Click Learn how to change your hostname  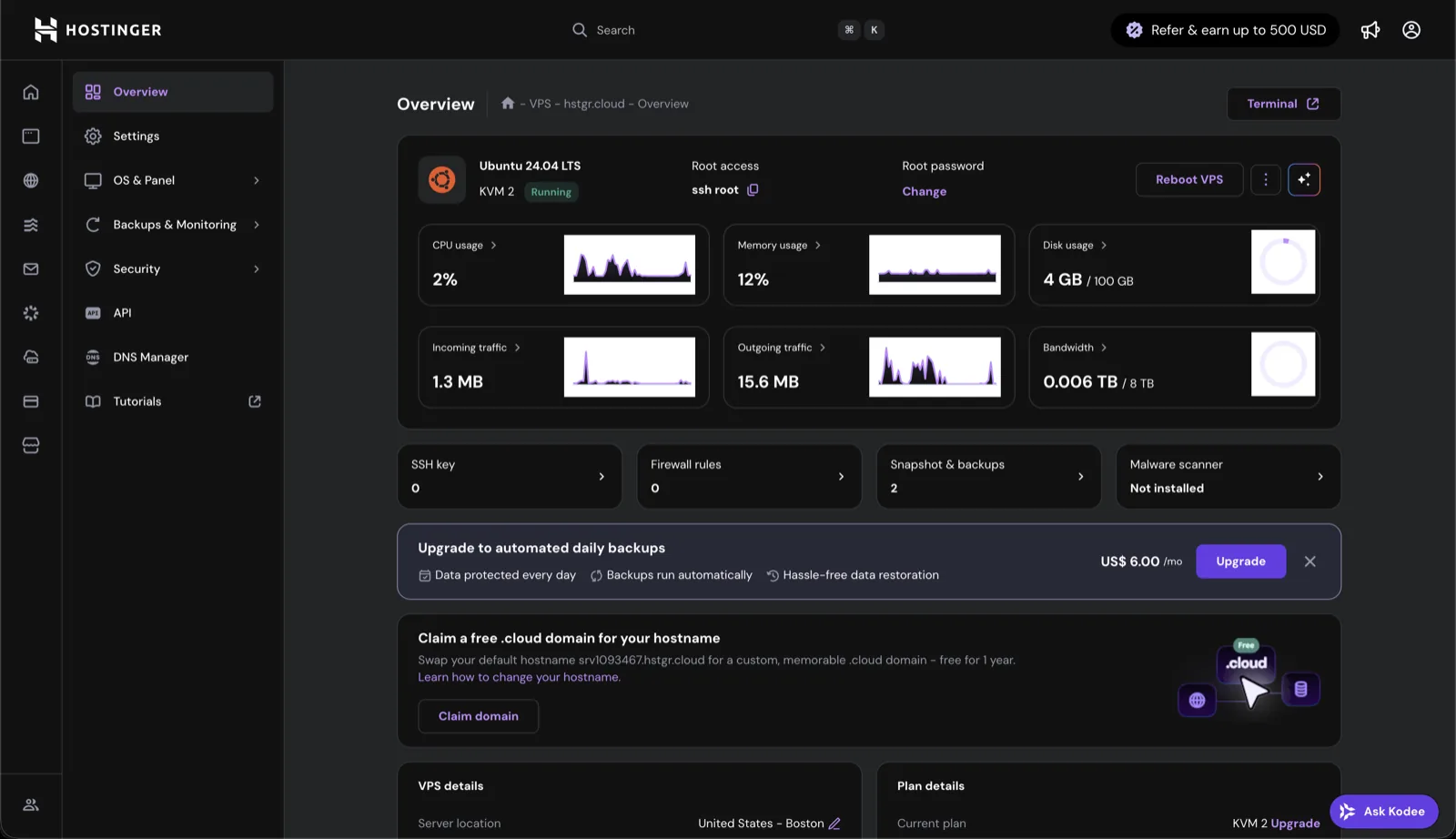pyautogui.click(x=520, y=677)
